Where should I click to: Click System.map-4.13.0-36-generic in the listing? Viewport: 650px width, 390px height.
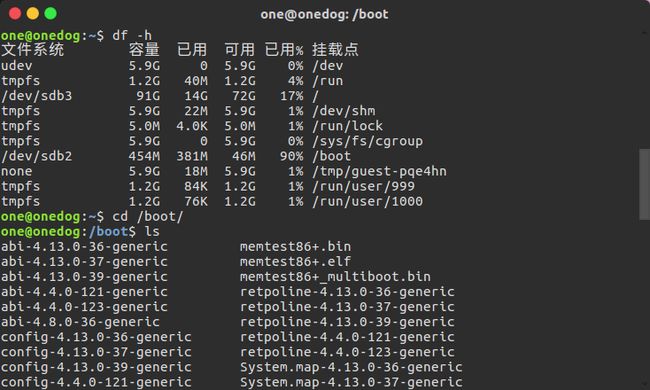point(351,367)
